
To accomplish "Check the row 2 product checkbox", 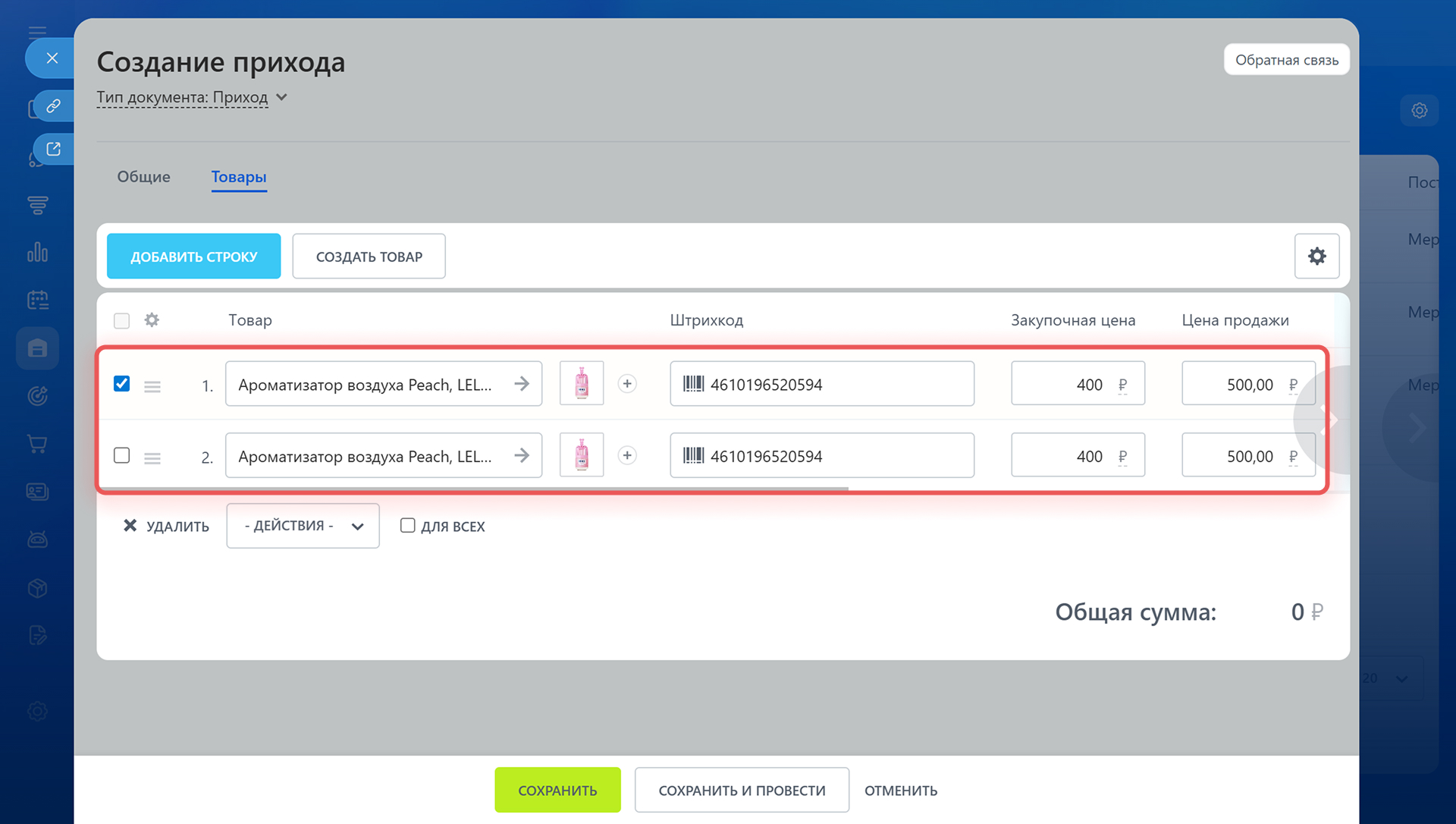I will [121, 455].
